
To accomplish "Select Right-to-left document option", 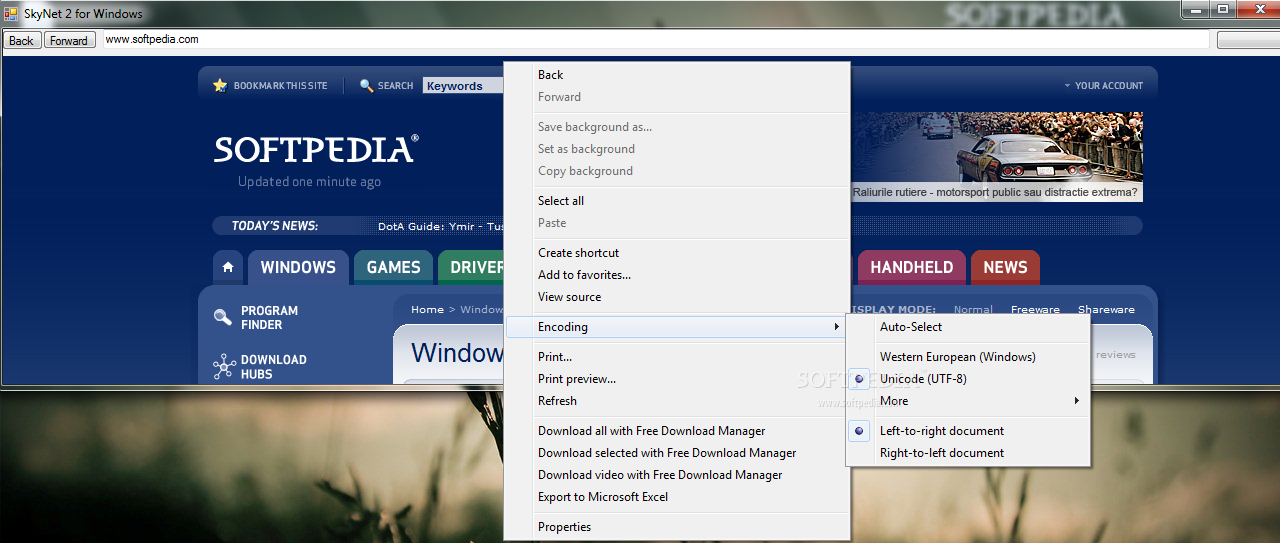I will pyautogui.click(x=968, y=453).
